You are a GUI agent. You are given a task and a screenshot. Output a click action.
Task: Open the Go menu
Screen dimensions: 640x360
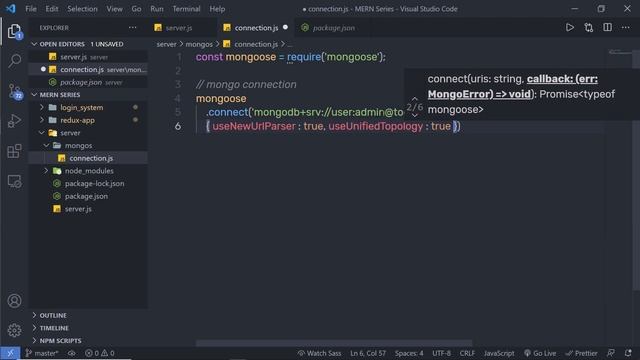coord(136,9)
